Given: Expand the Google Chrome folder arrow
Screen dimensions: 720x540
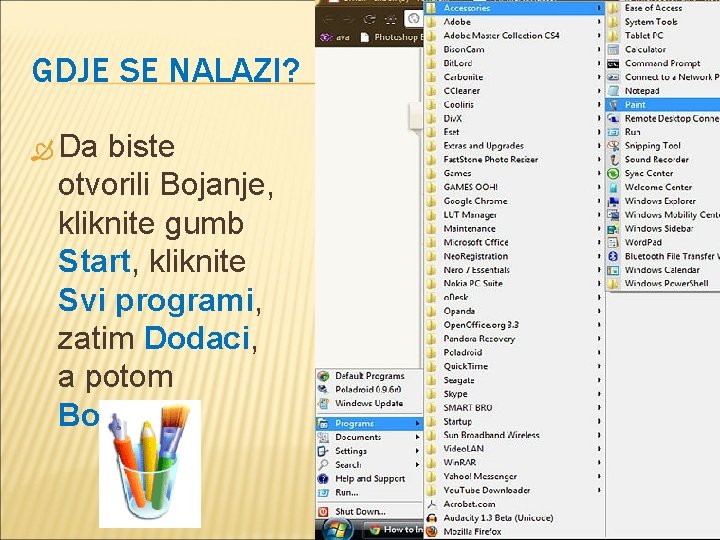Looking at the screenshot, I should click(599, 201).
